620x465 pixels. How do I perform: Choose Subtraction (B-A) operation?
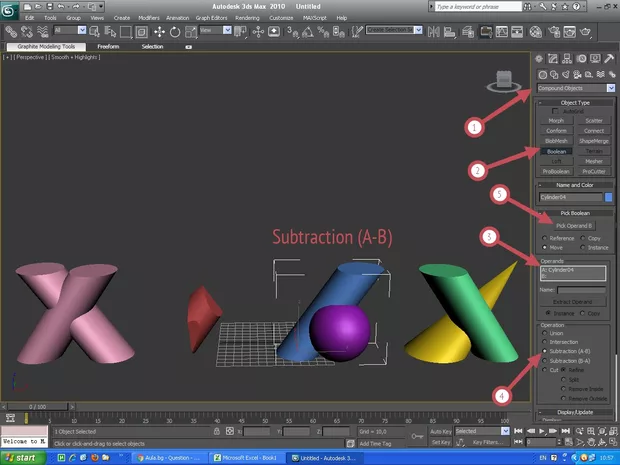(x=543, y=360)
